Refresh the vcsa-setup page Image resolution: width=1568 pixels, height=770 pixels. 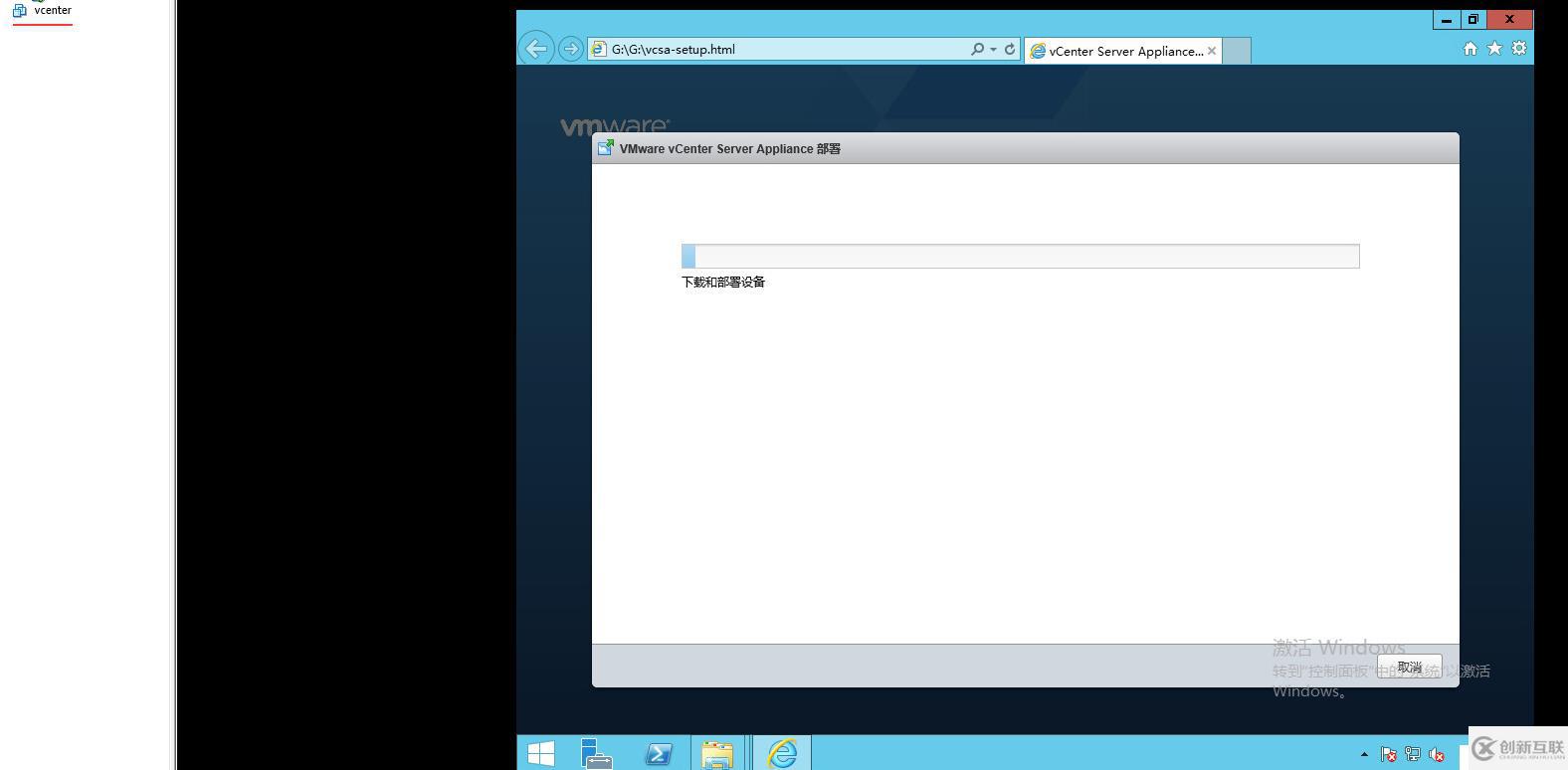click(1009, 49)
